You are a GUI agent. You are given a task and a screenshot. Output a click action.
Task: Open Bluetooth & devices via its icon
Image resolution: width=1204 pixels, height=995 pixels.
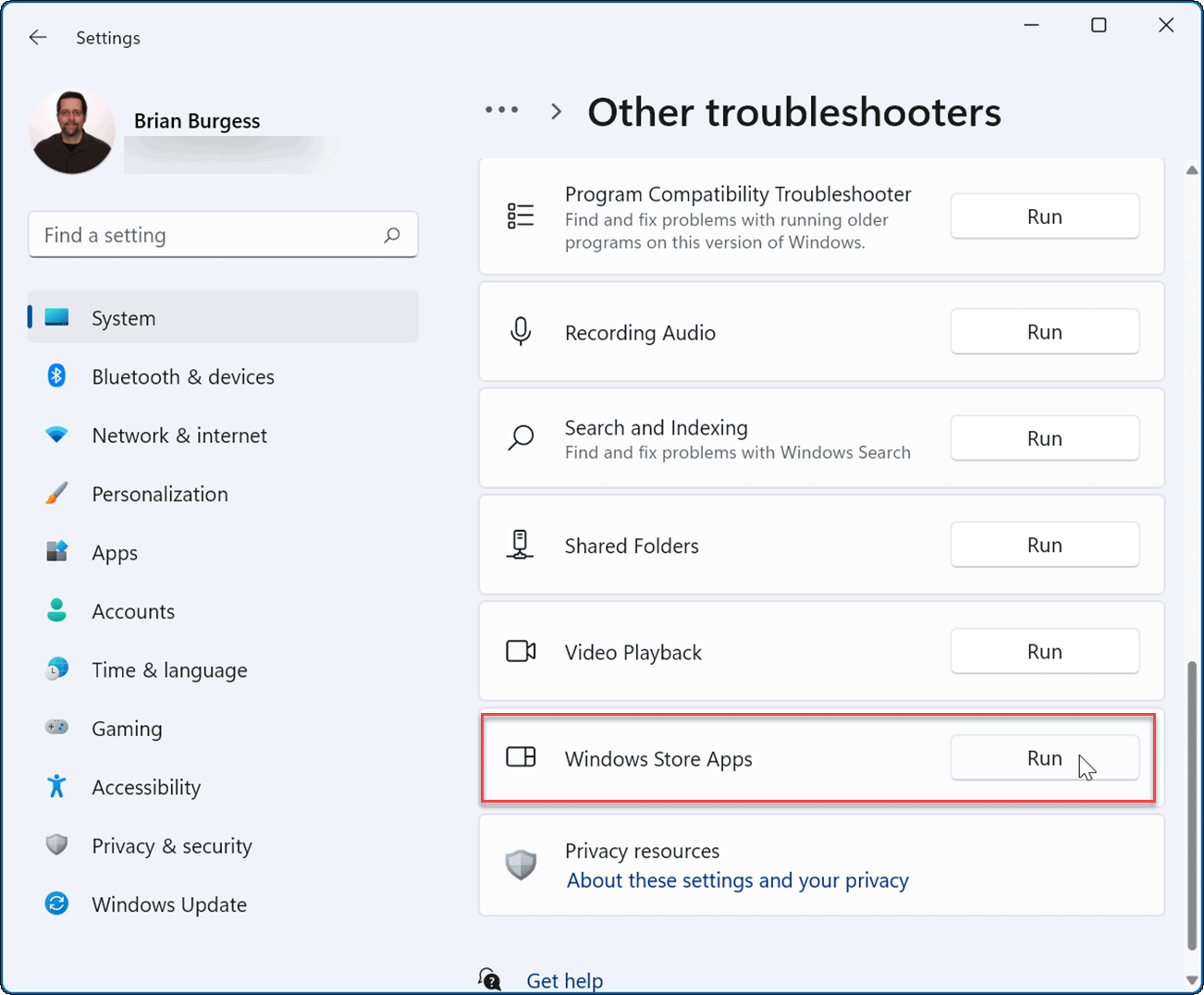pyautogui.click(x=56, y=376)
